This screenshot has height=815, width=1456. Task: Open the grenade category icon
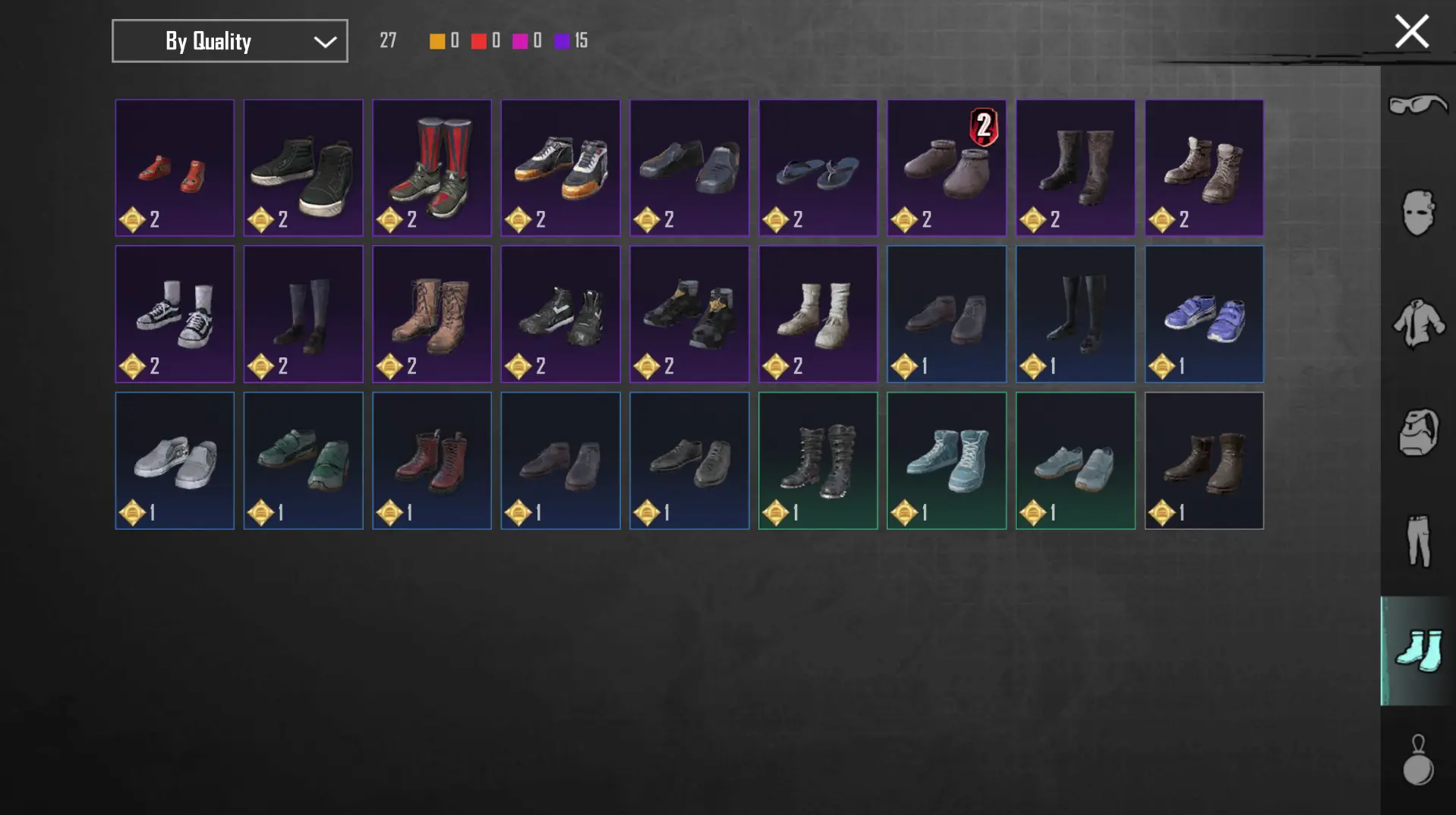pos(1417,760)
